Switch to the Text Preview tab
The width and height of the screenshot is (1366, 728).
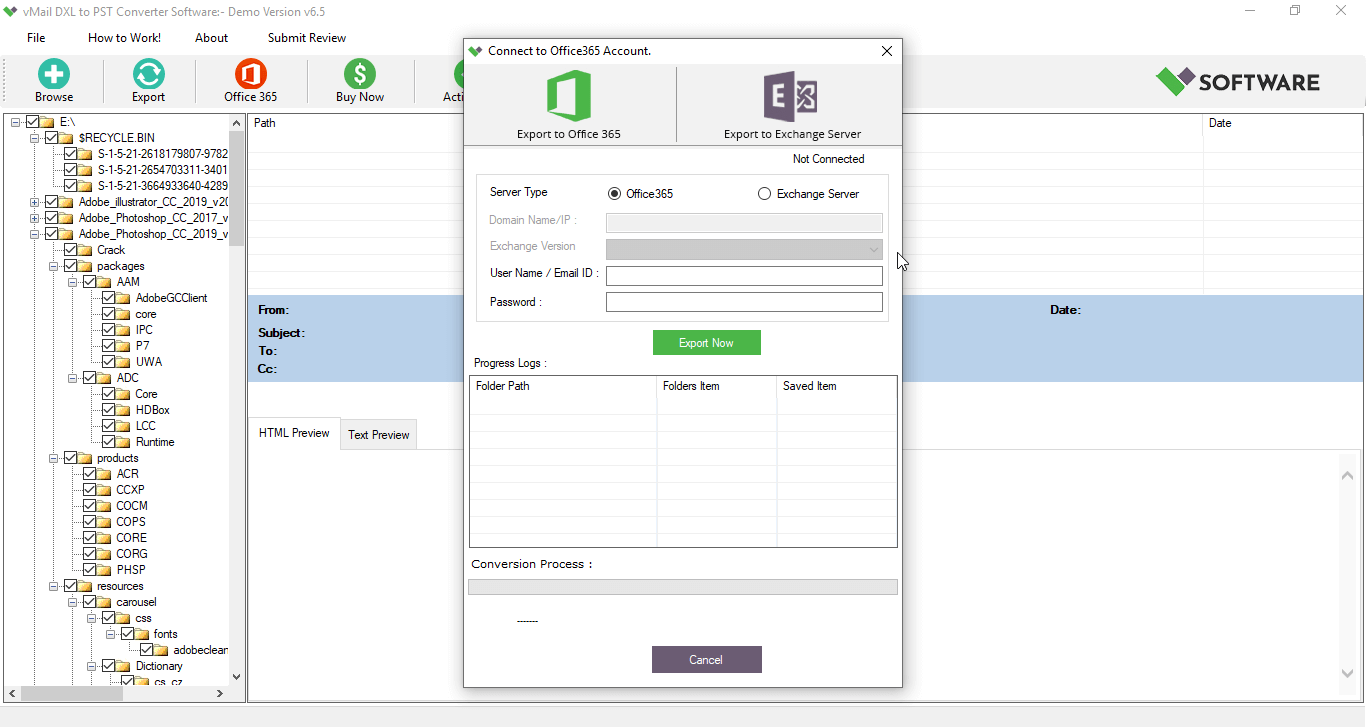[378, 435]
